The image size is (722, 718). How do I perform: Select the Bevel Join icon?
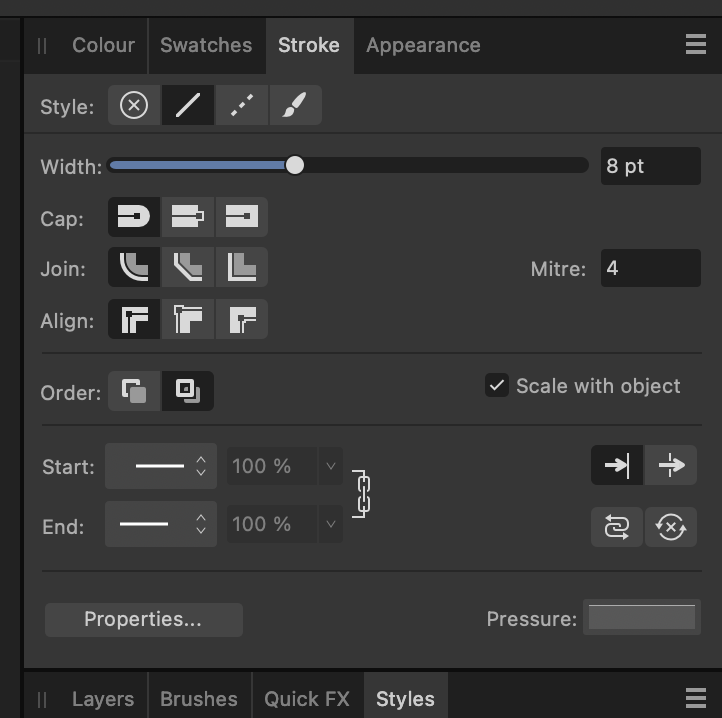click(188, 267)
